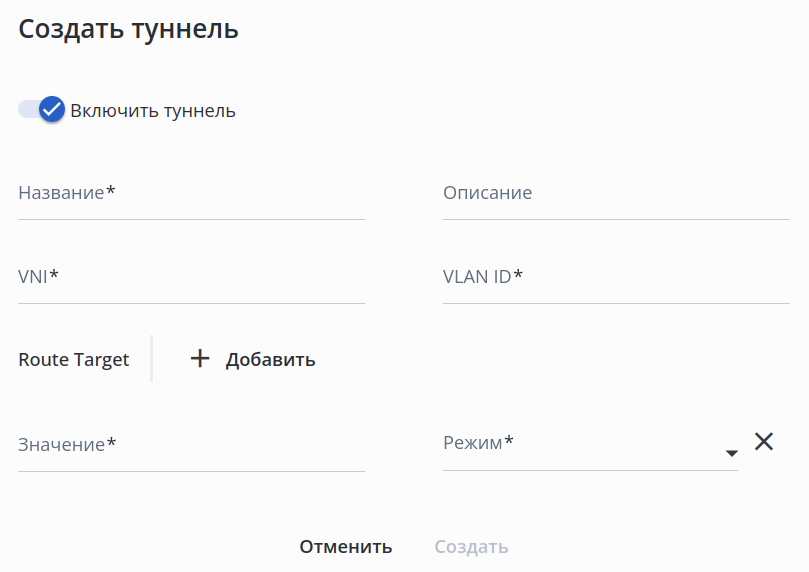Toggle the "Включить туннель" switch

(42, 110)
